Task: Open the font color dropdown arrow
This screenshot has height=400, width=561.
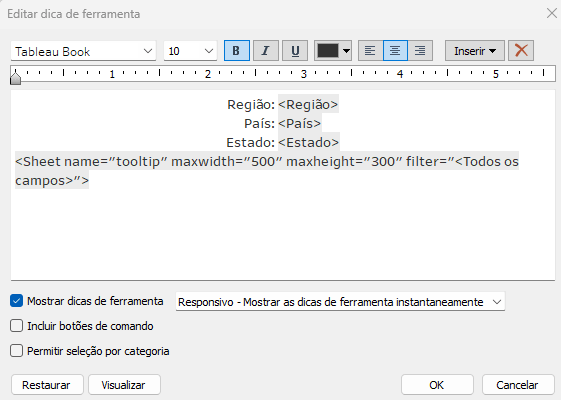Action: coord(346,51)
